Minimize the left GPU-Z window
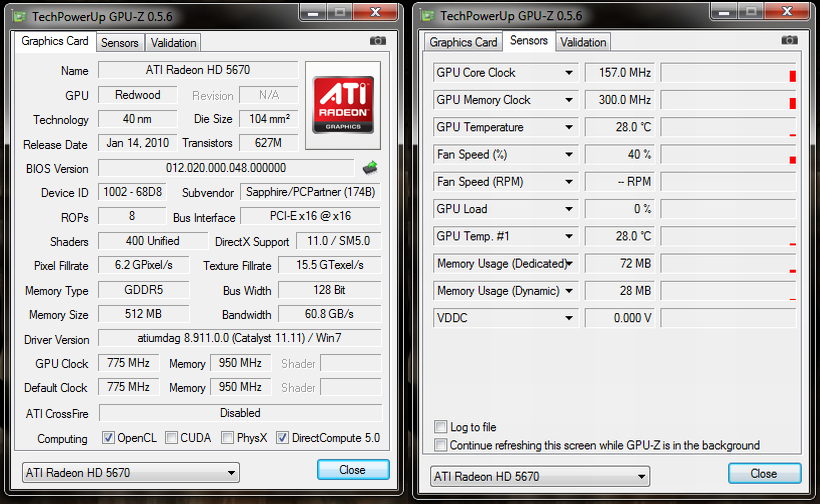 coord(313,12)
